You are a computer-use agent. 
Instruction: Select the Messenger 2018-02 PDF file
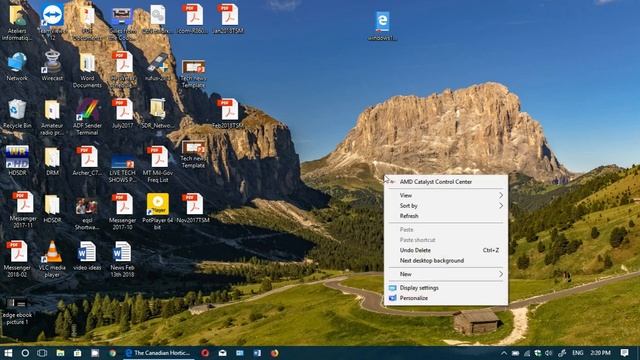(x=17, y=259)
